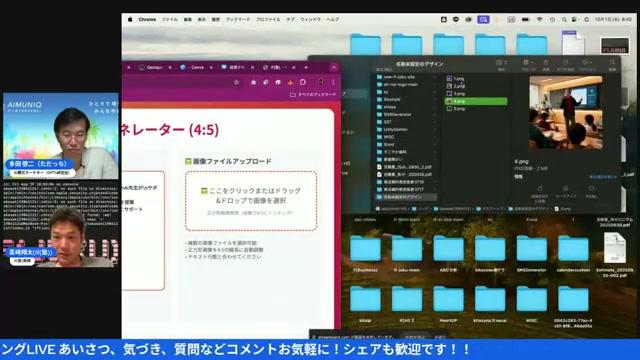The image size is (640, 360).
Task: Click 4.png in the Finder path bar
Action: [x=562, y=209]
